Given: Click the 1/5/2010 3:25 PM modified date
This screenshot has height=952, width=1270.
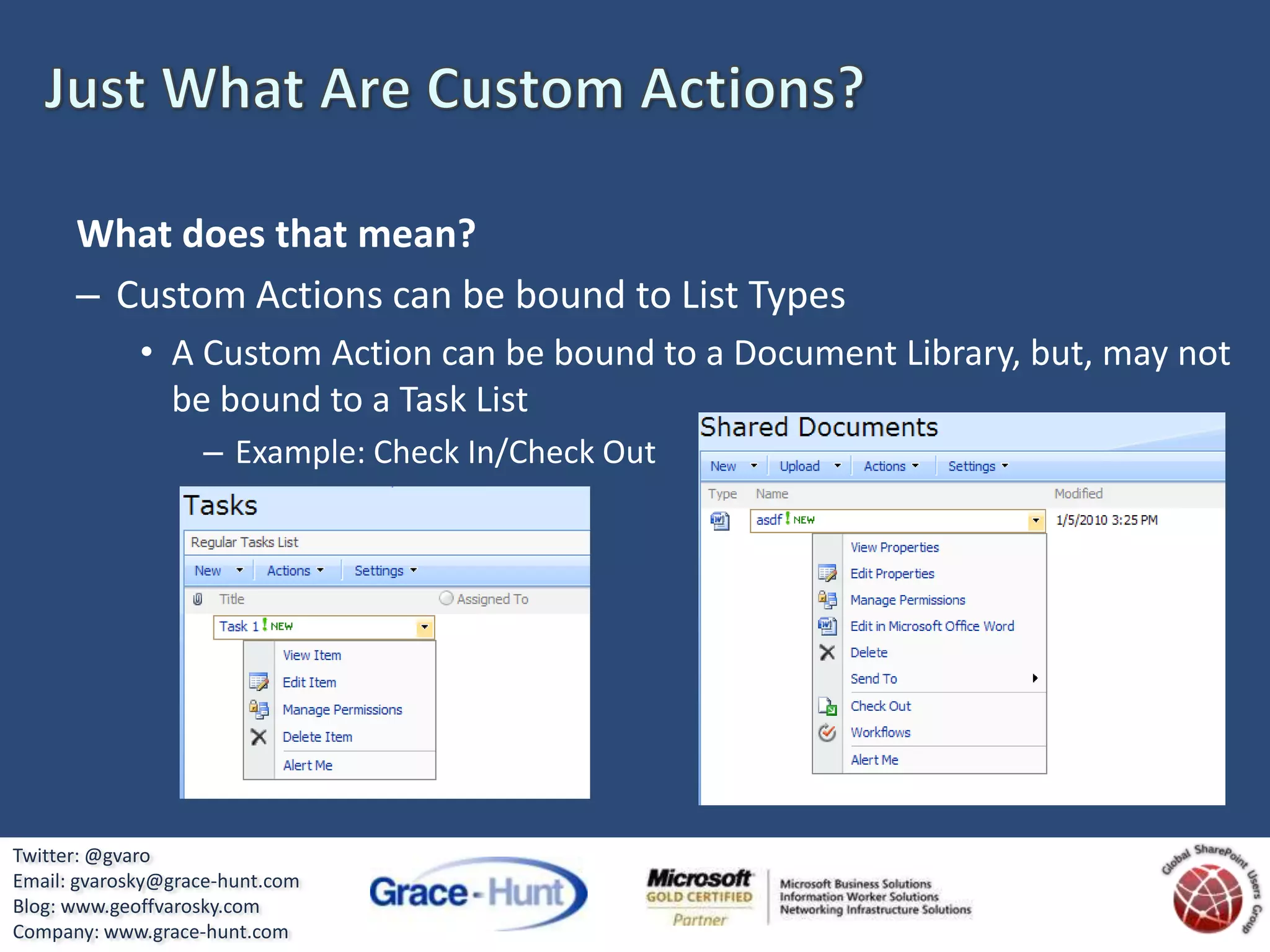Looking at the screenshot, I should pyautogui.click(x=1107, y=520).
